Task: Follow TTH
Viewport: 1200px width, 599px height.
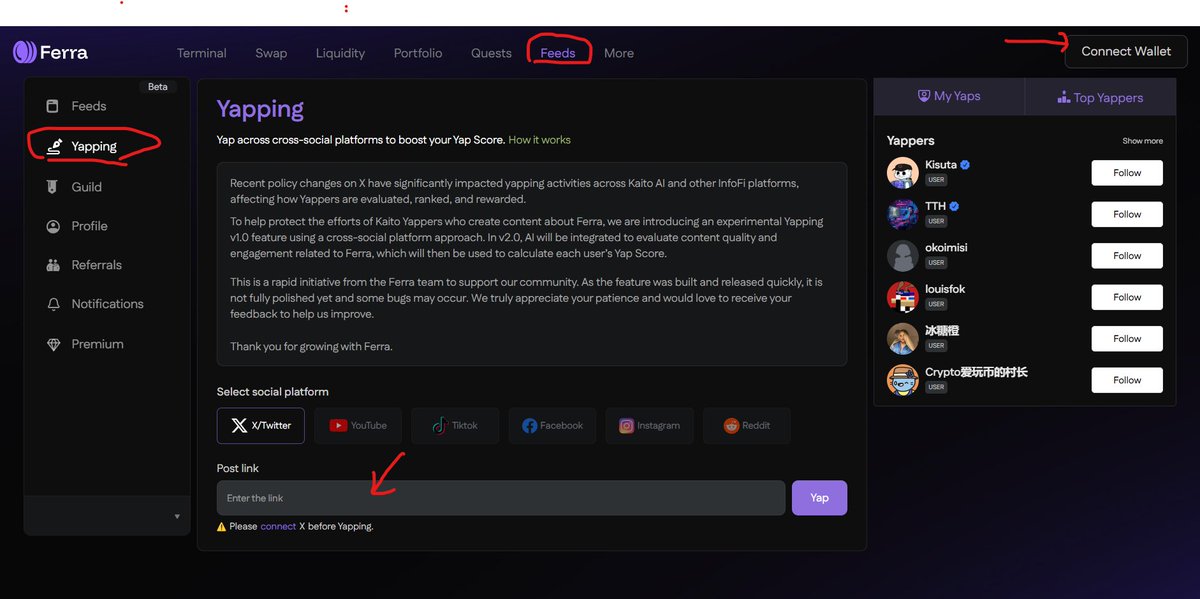Action: point(1127,214)
